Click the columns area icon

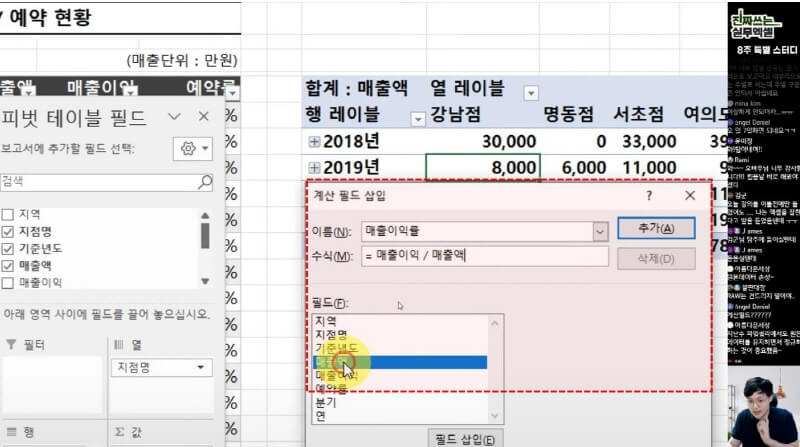coord(118,345)
